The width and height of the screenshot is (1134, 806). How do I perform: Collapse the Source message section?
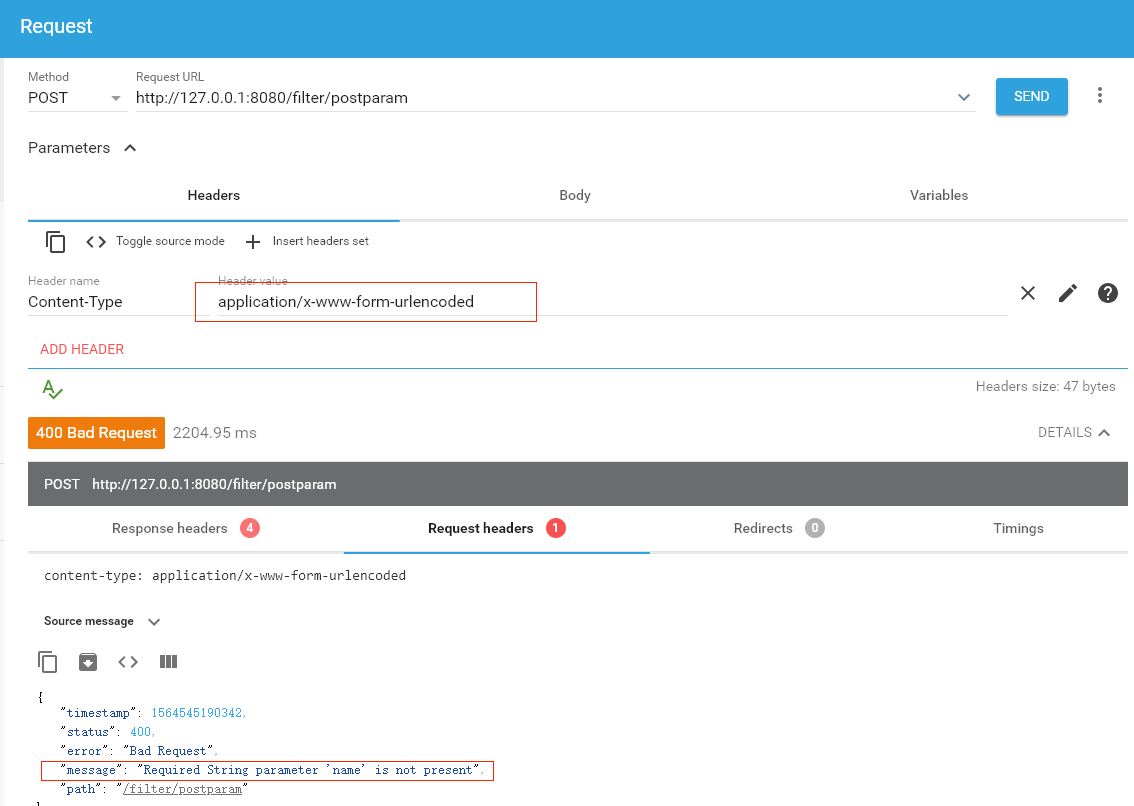pos(154,621)
